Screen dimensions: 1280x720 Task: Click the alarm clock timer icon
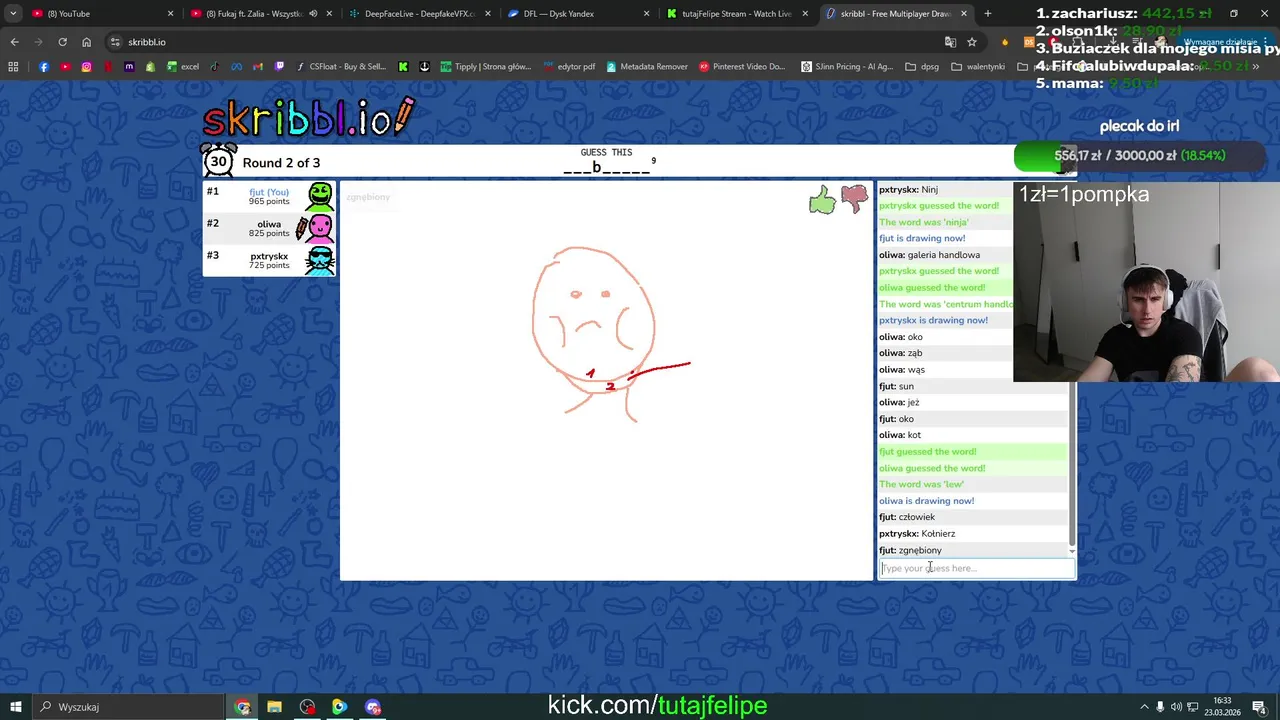(x=219, y=161)
